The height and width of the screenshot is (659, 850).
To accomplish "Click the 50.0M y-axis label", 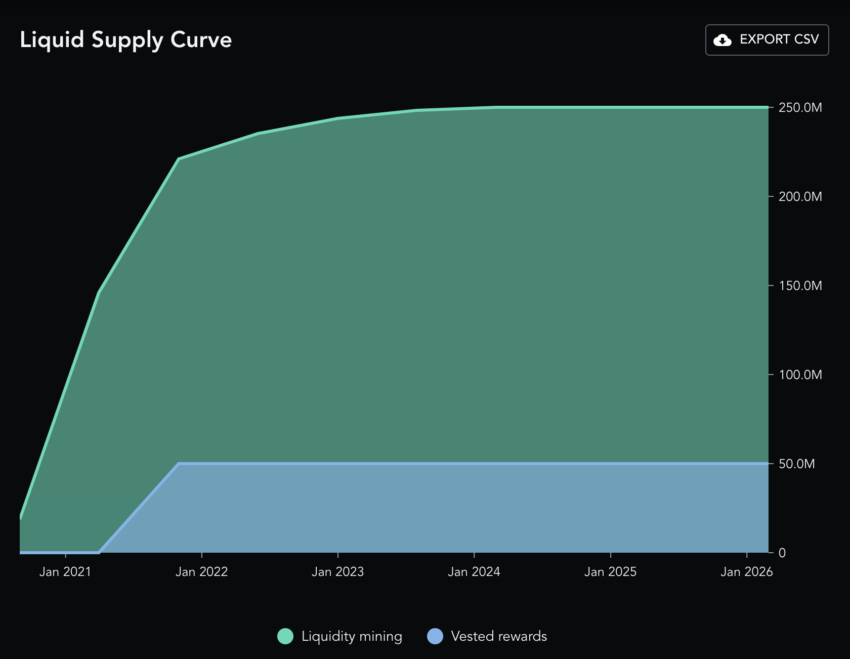I will [796, 464].
